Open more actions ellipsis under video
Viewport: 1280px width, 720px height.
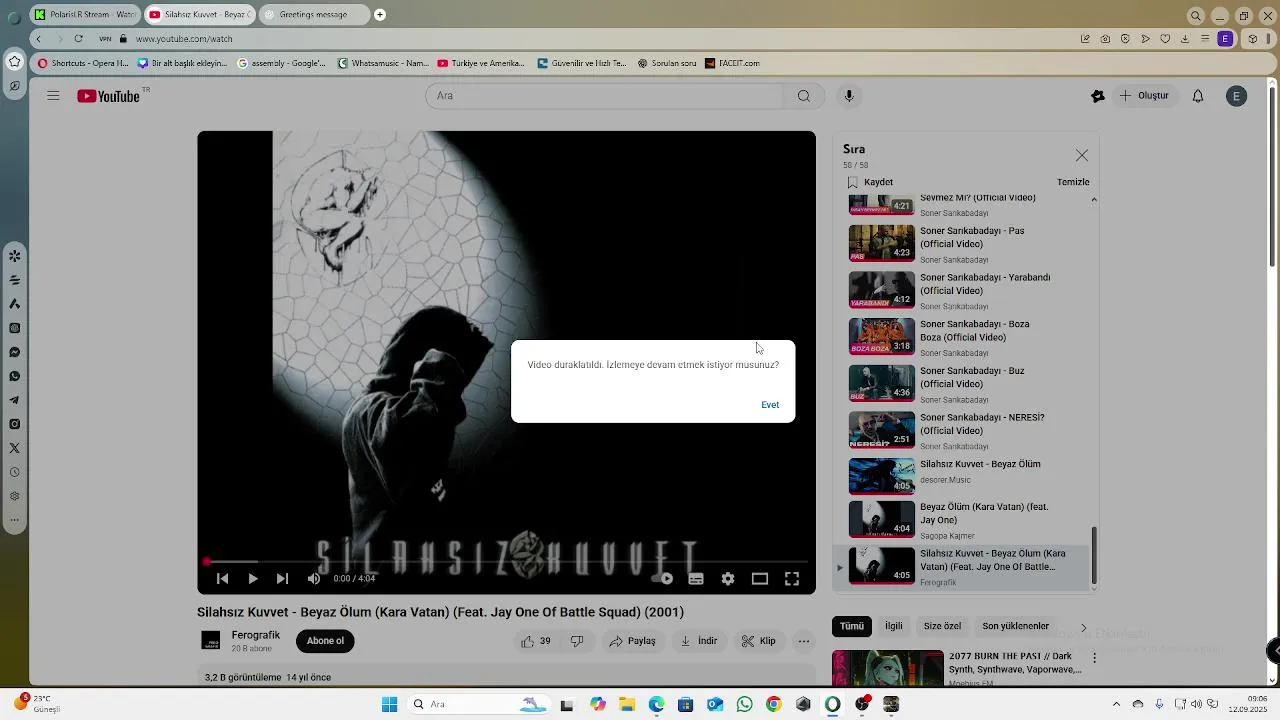pyautogui.click(x=803, y=641)
